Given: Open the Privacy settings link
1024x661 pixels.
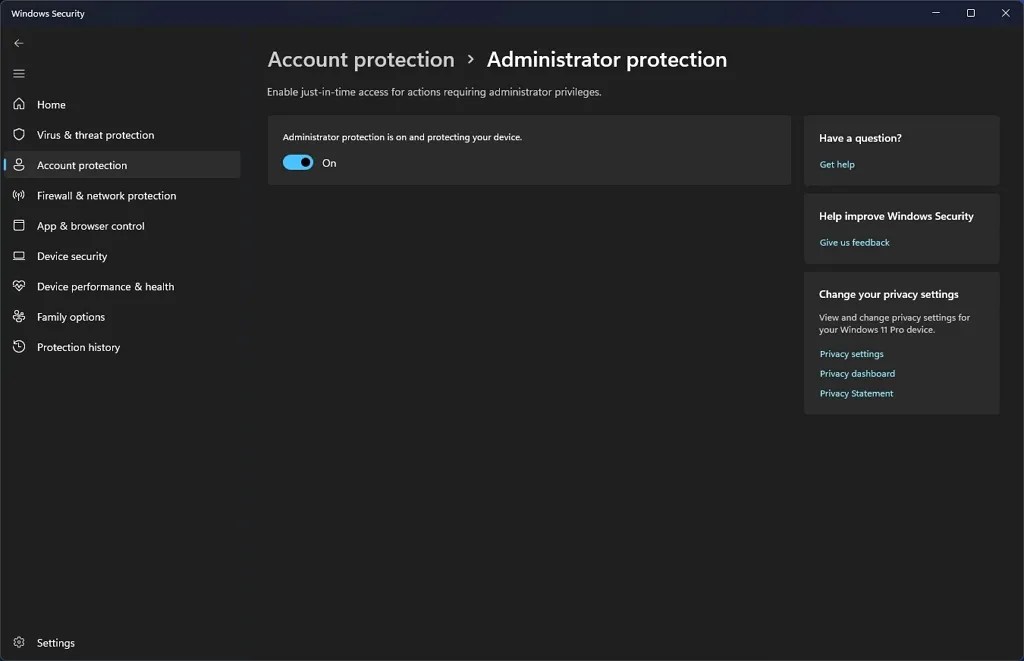Looking at the screenshot, I should click(851, 354).
